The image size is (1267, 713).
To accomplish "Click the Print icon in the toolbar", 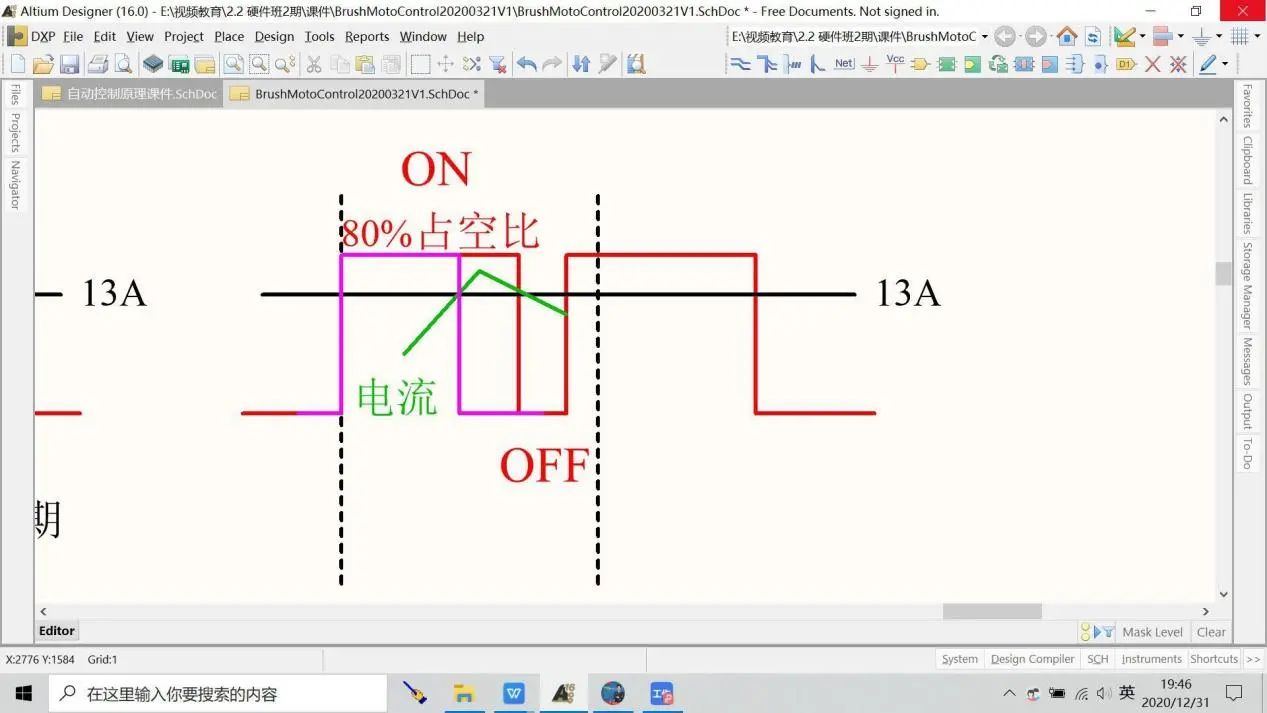I will (x=97, y=64).
